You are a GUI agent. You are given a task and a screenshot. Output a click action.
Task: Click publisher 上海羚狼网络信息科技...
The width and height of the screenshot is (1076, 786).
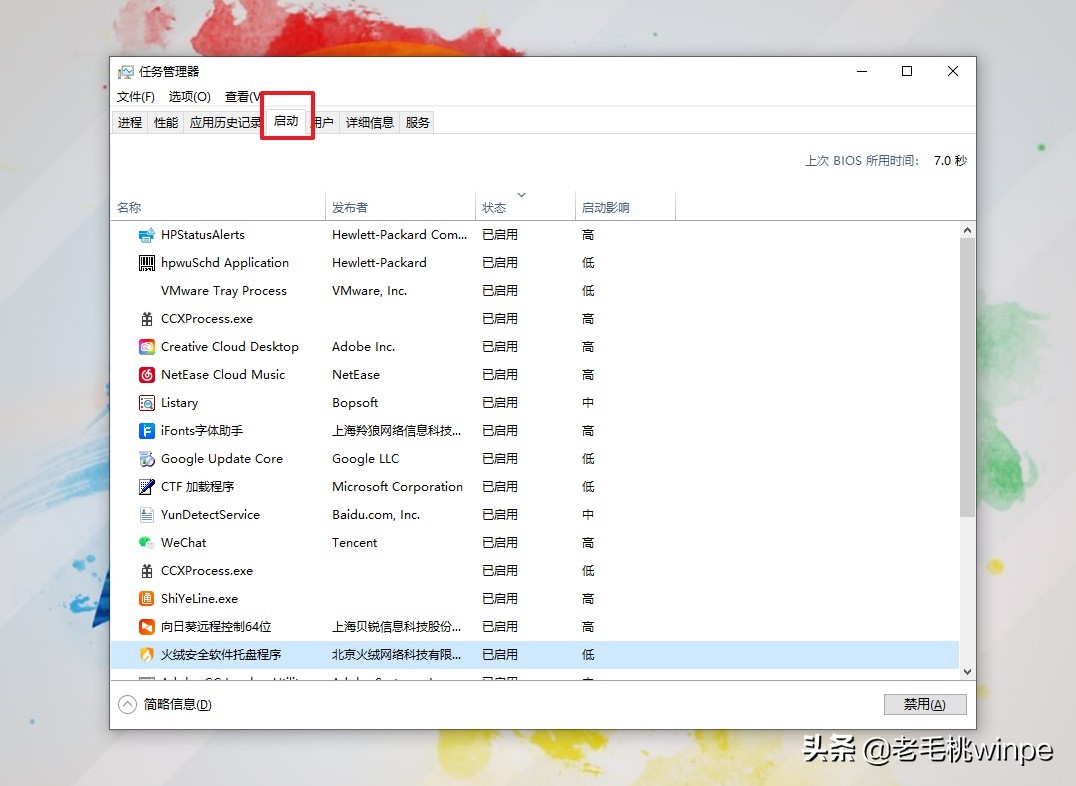coord(397,431)
